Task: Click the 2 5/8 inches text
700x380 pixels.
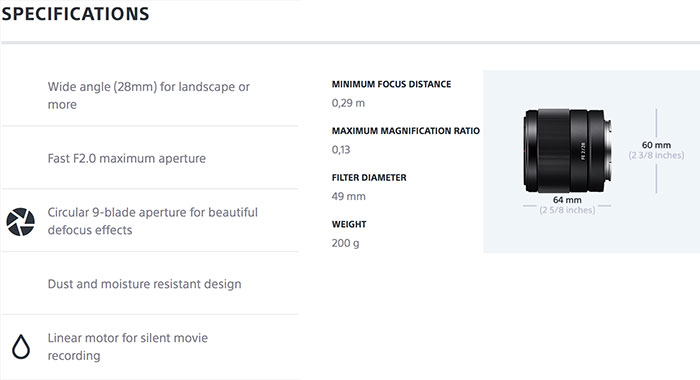Action: click(x=567, y=210)
